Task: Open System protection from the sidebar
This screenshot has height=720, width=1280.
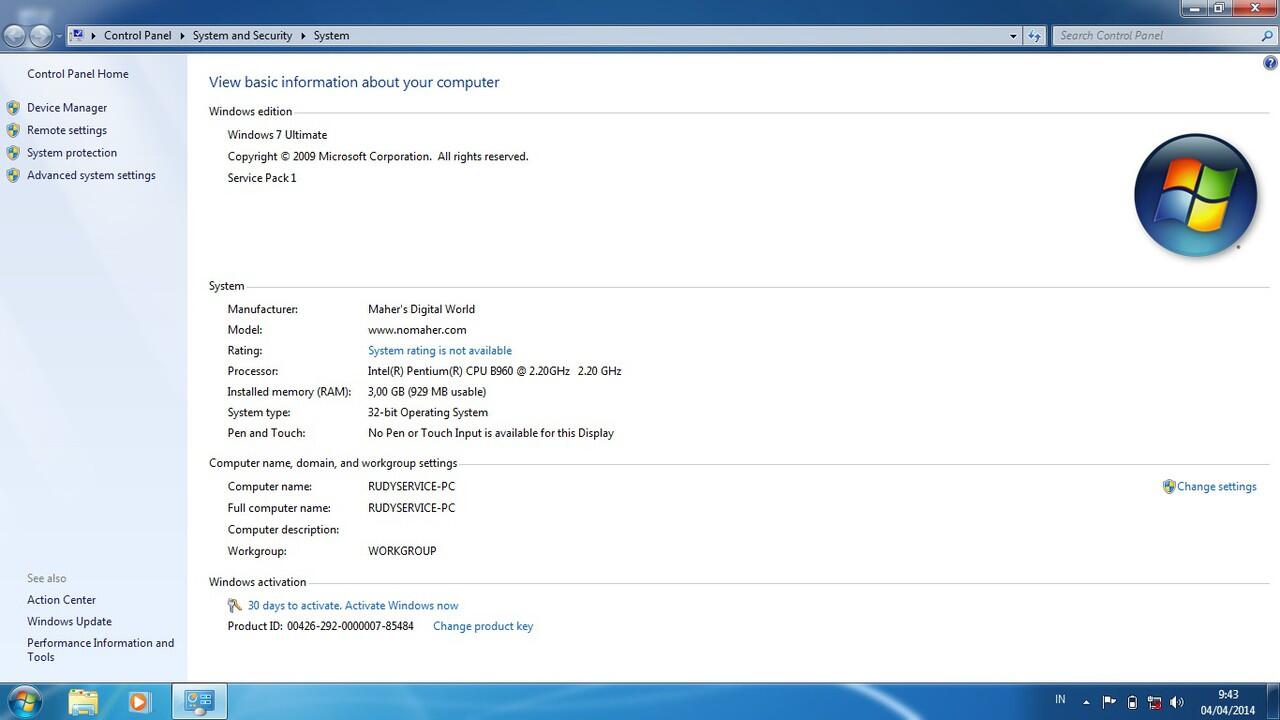Action: tap(71, 152)
